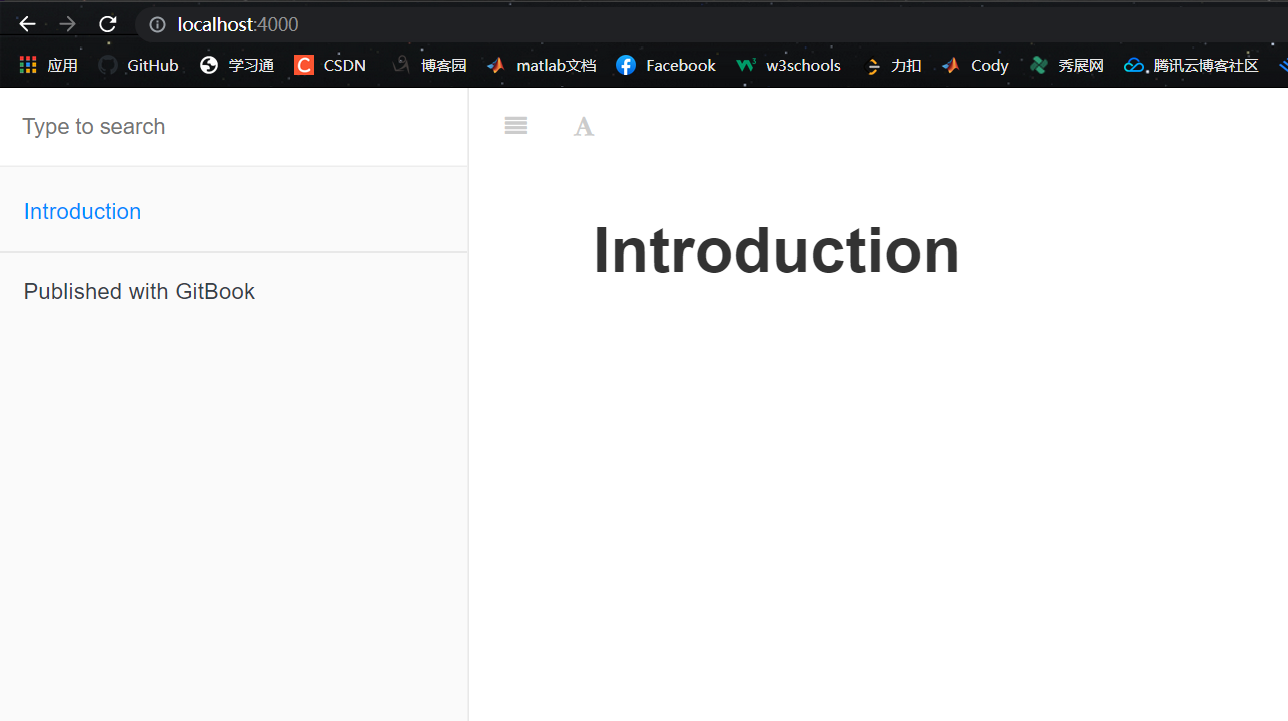Open the GitHub bookmark
This screenshot has height=721, width=1288.
pos(139,65)
